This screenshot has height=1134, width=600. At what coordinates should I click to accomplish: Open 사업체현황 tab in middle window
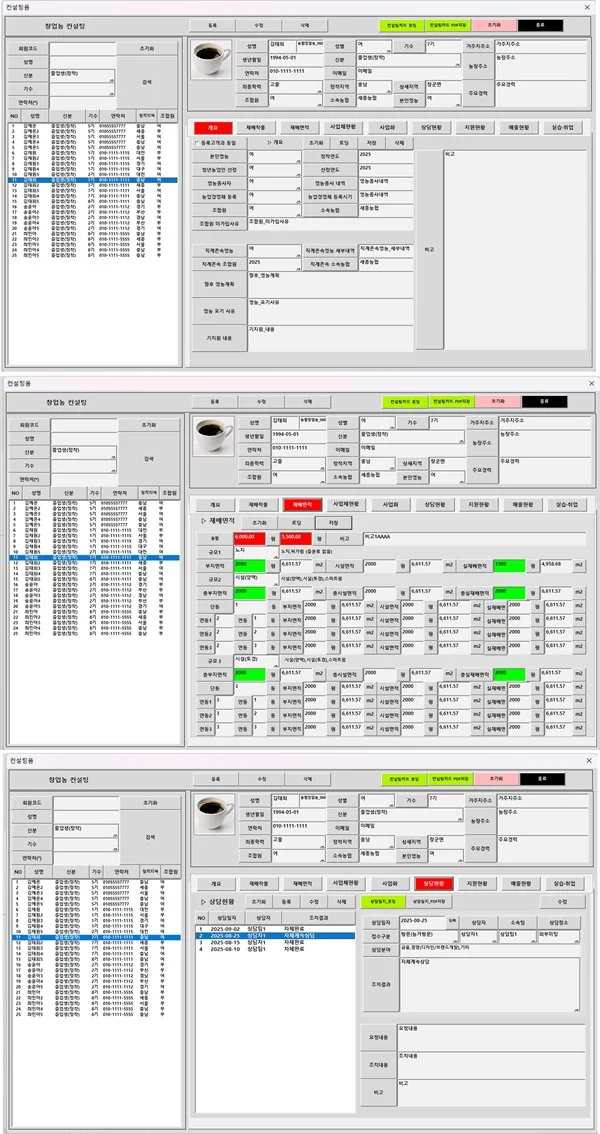(x=346, y=504)
